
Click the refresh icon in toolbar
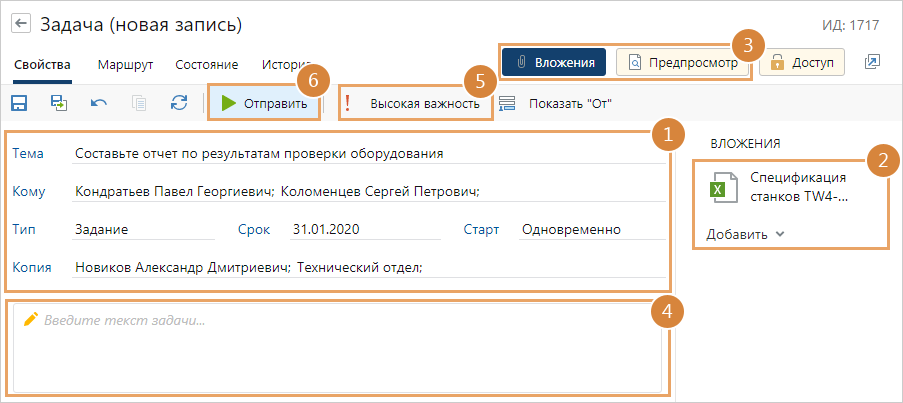(179, 103)
